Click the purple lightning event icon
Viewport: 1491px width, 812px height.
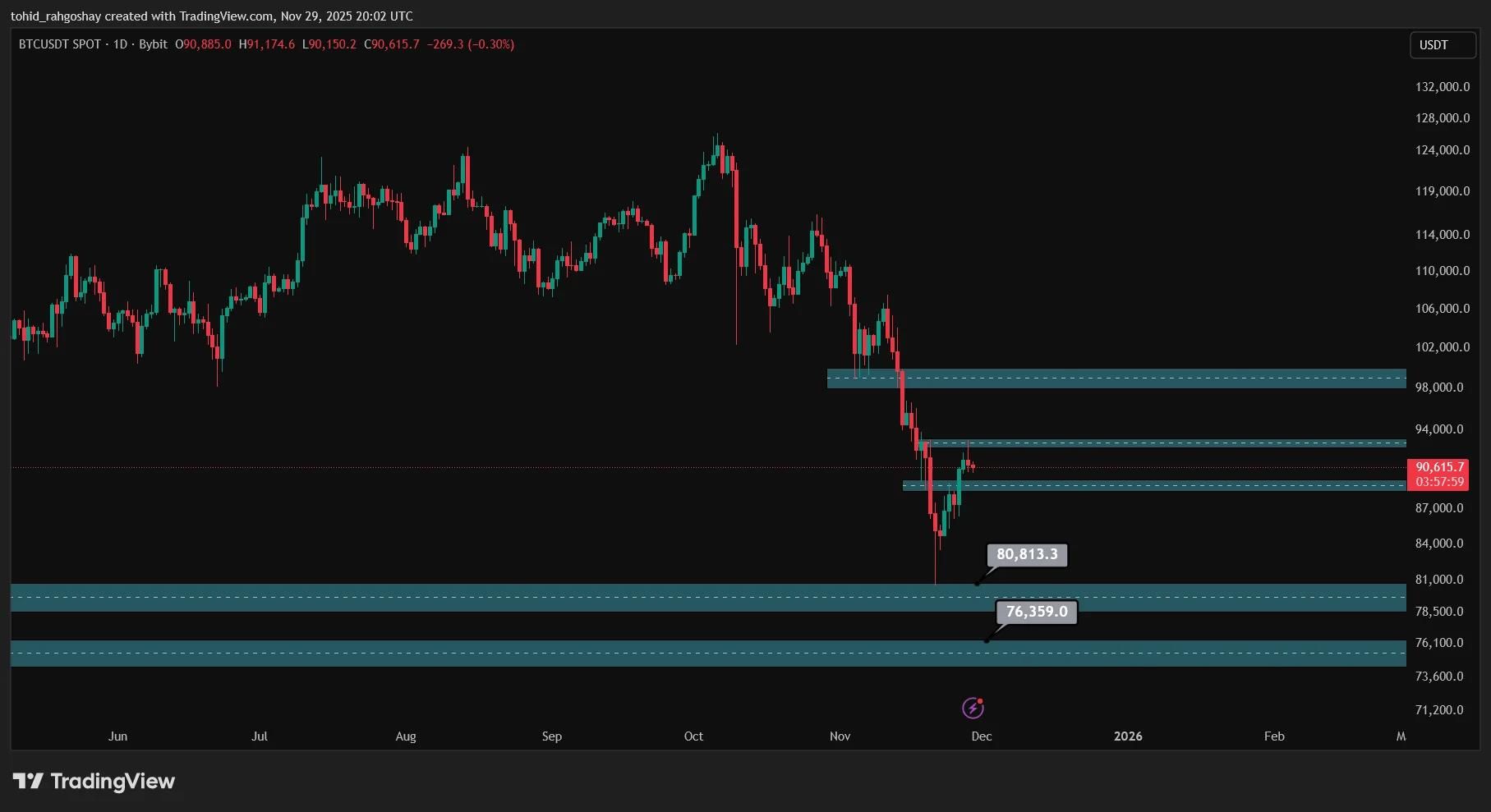[973, 708]
